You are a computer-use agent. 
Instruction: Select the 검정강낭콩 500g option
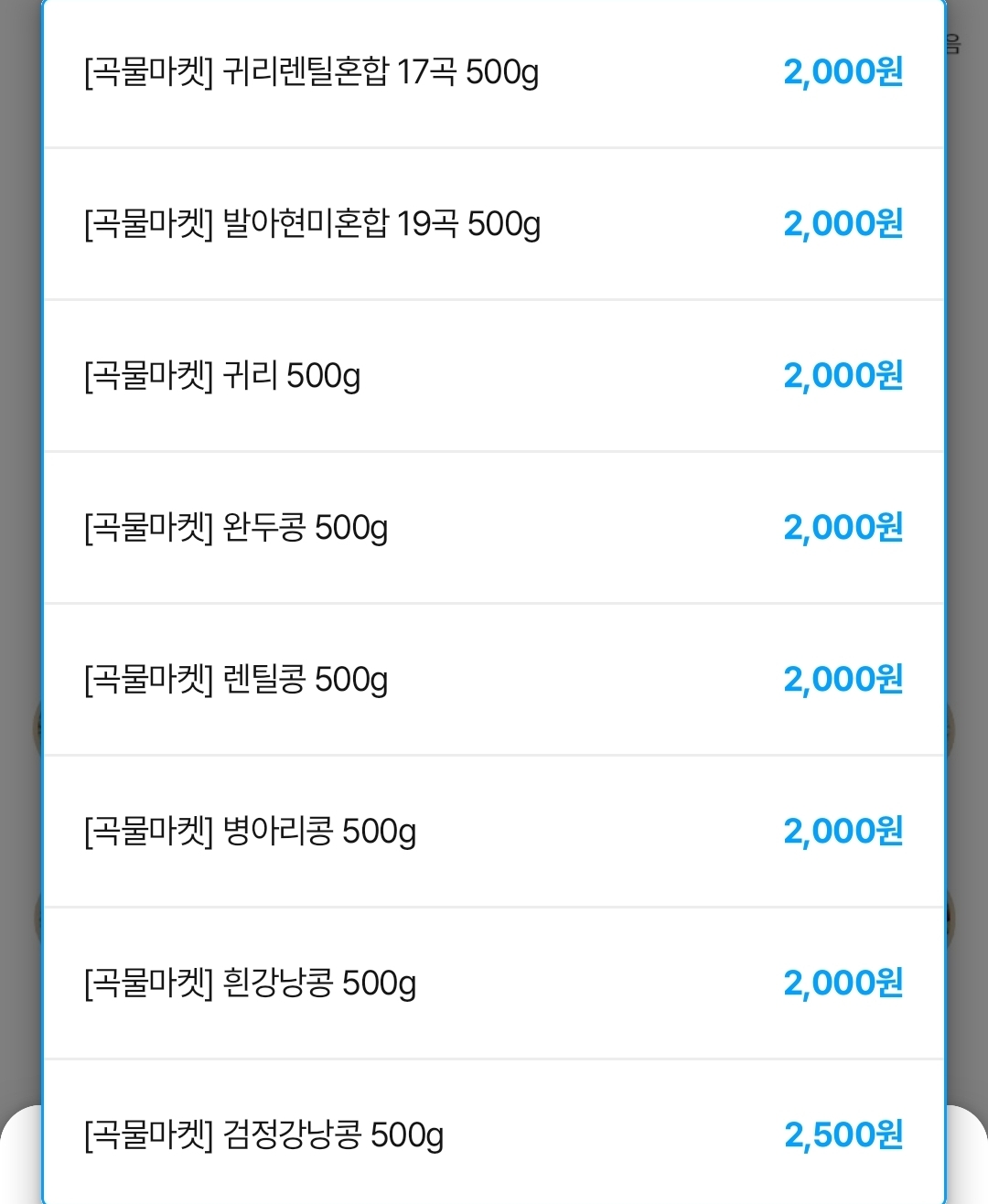263,1134
